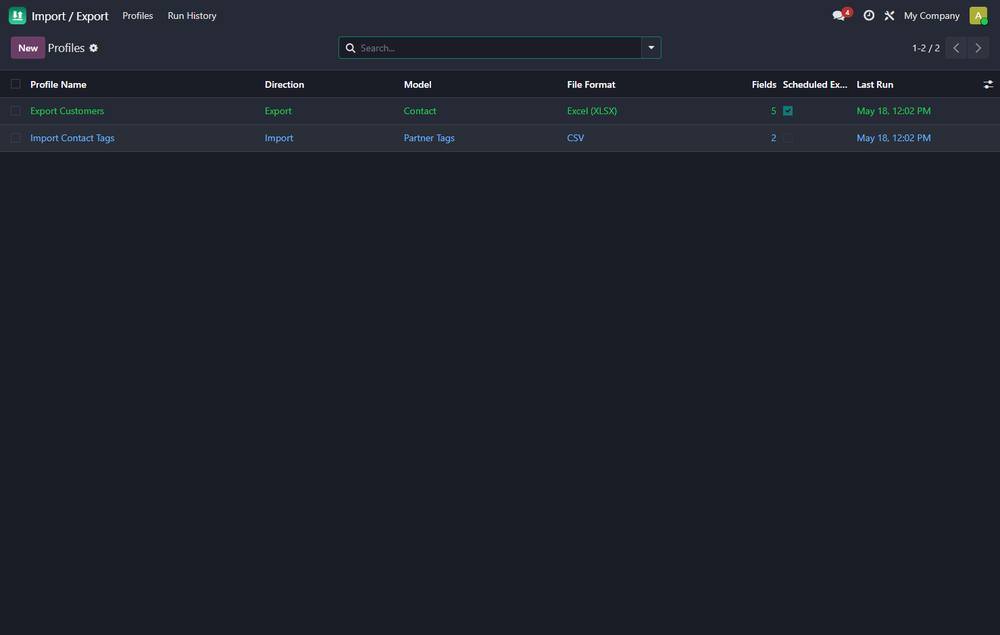This screenshot has width=1000, height=635.
Task: Open the debug tools wrench icon
Action: [x=889, y=15]
